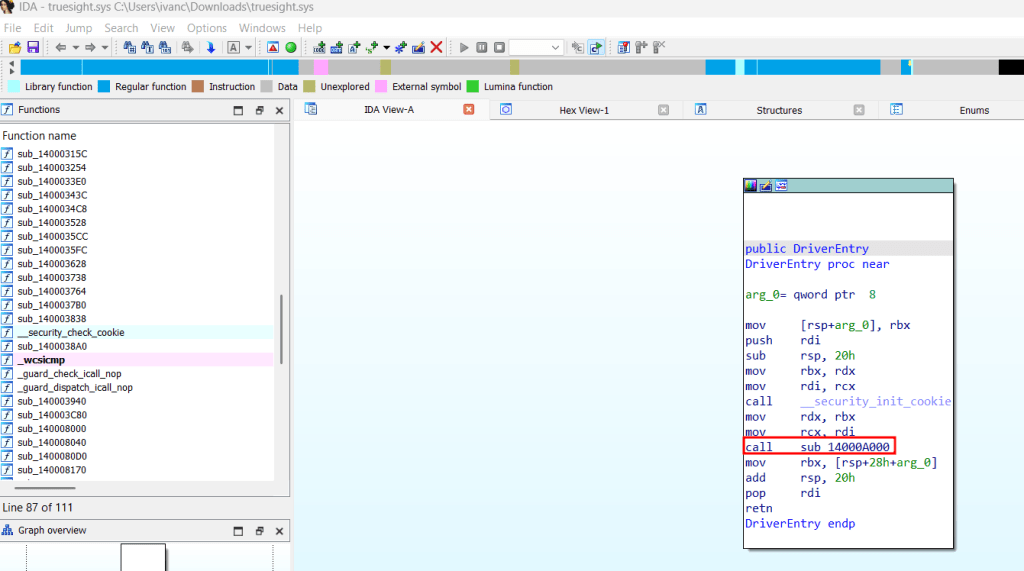This screenshot has height=571, width=1024.
Task: Select __security_check_cookie in the functions list
Action: [x=71, y=332]
